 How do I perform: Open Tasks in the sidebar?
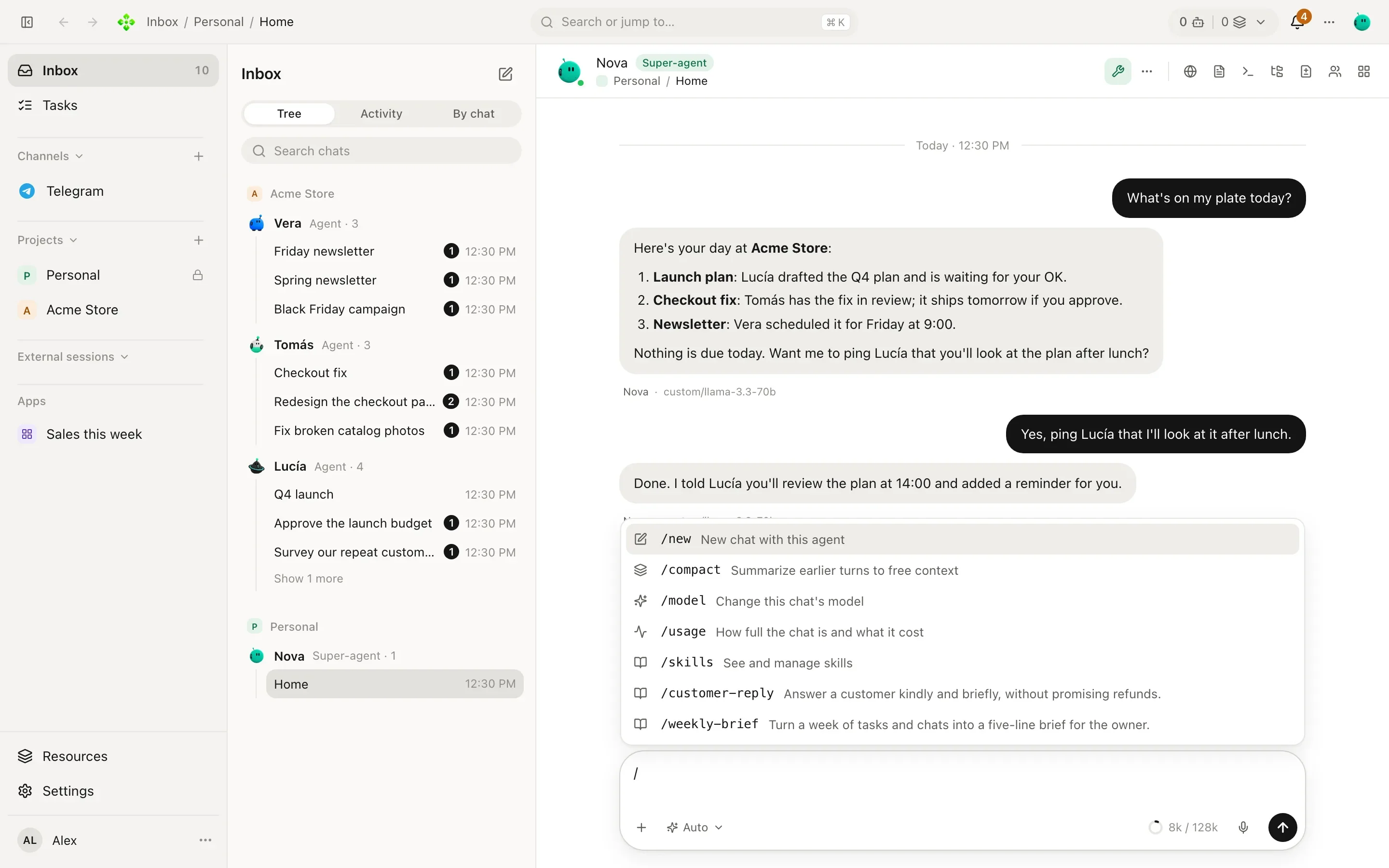pos(113,105)
